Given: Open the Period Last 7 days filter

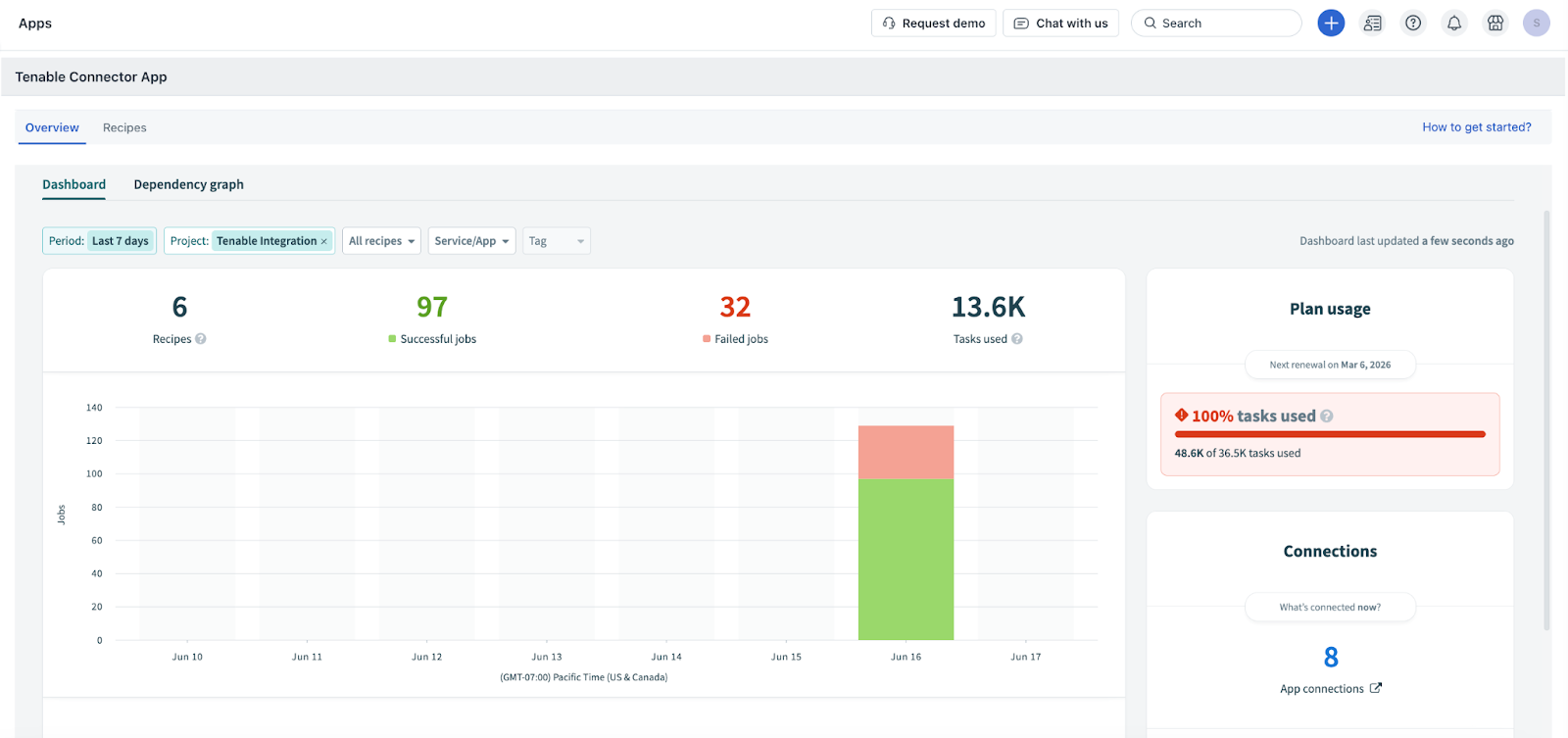Looking at the screenshot, I should (x=99, y=241).
